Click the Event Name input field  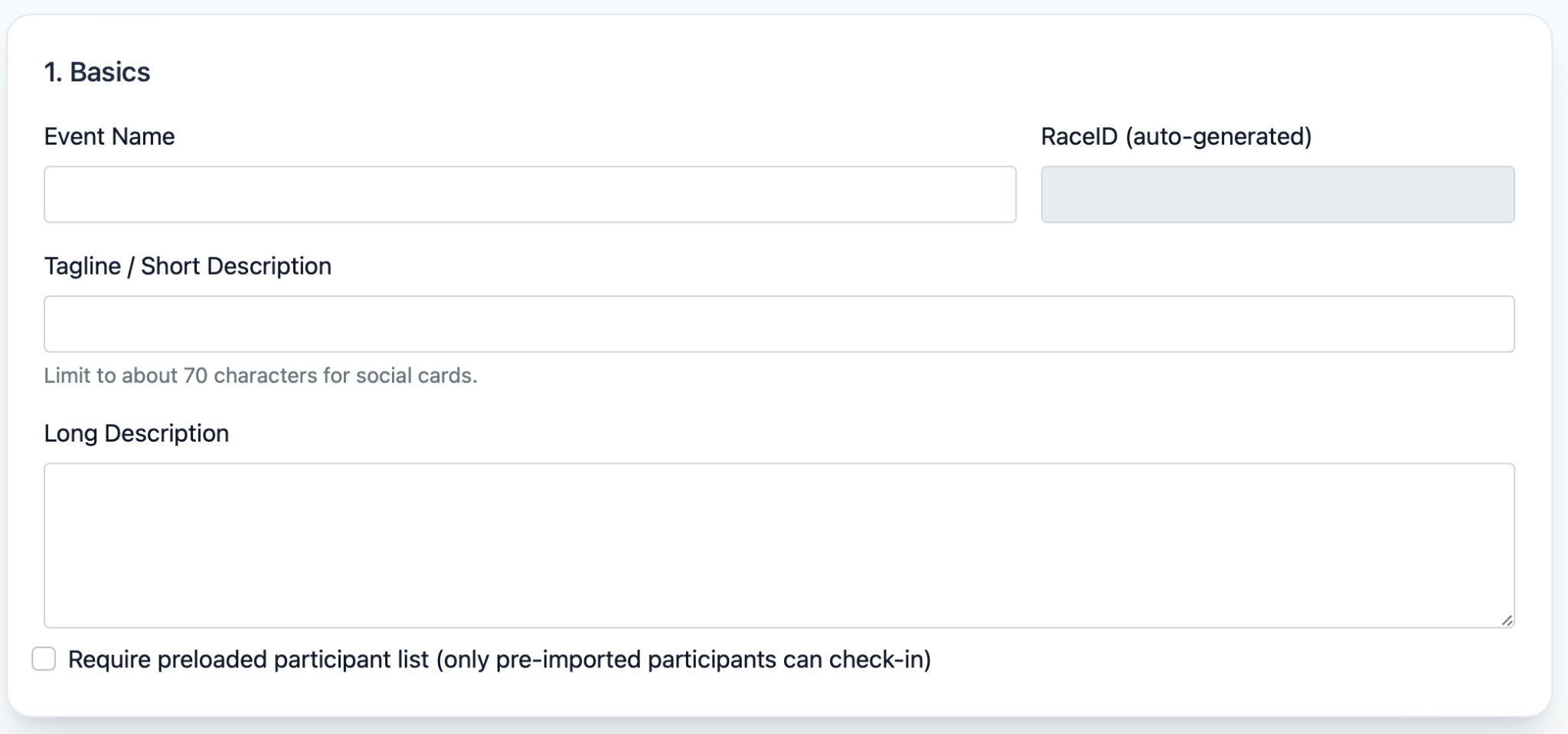tap(530, 194)
